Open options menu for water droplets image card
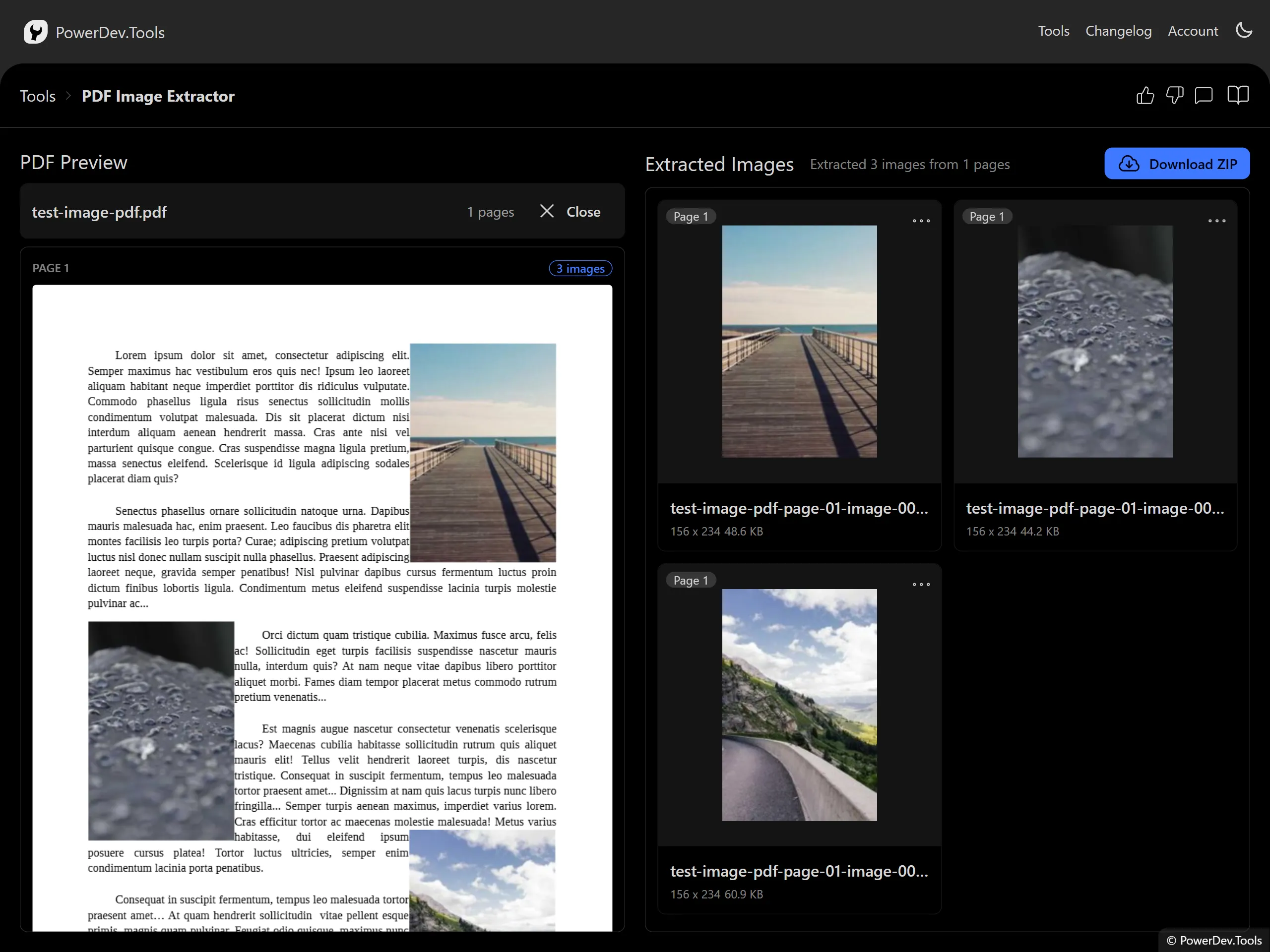This screenshot has height=952, width=1270. [1216, 221]
